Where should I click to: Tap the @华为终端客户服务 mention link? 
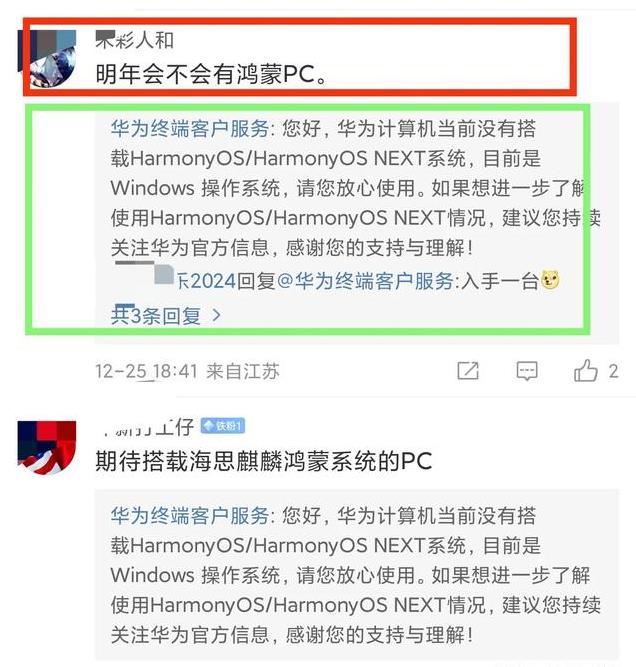[x=365, y=281]
